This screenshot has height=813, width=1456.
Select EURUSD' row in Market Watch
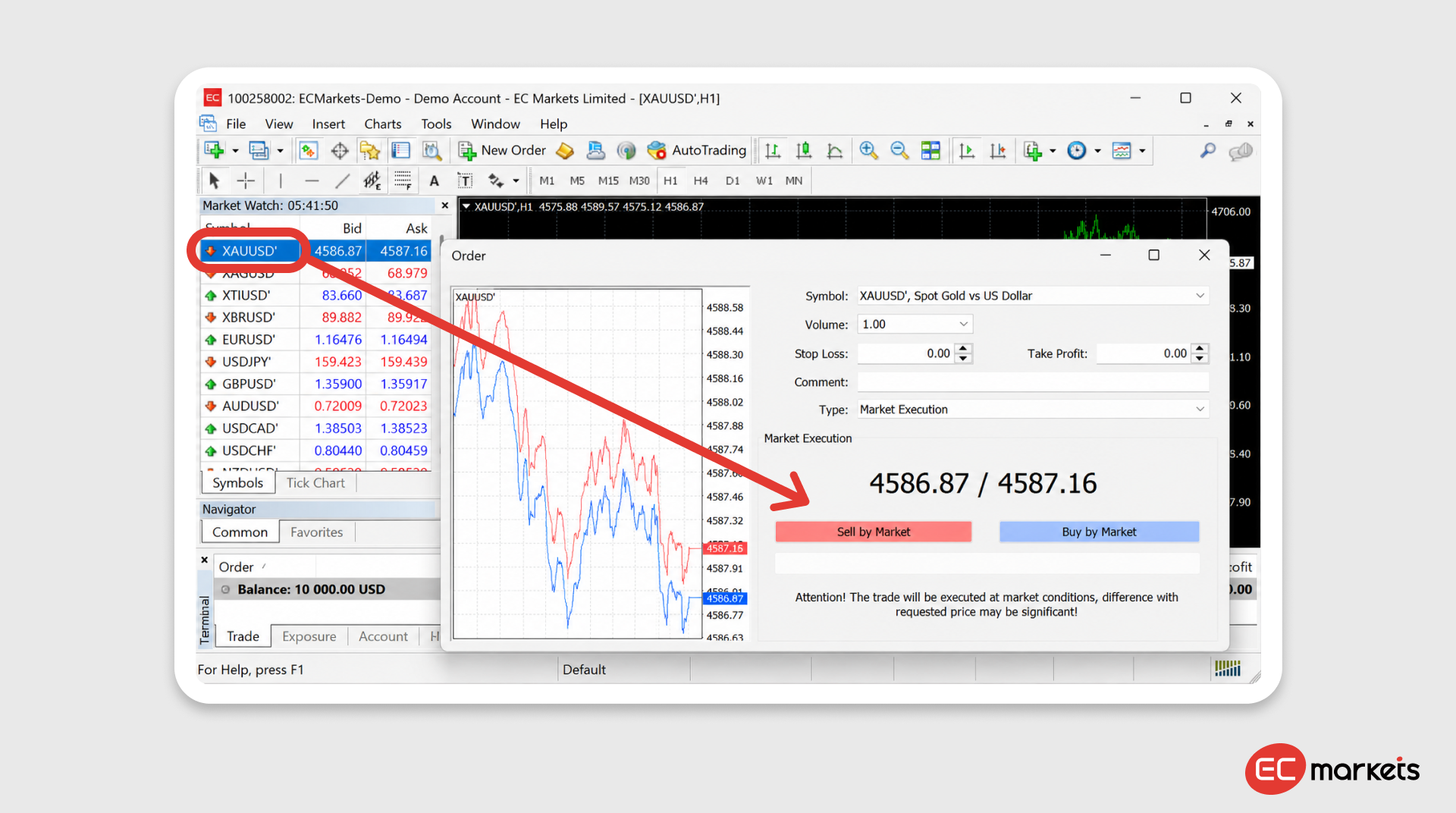[316, 340]
